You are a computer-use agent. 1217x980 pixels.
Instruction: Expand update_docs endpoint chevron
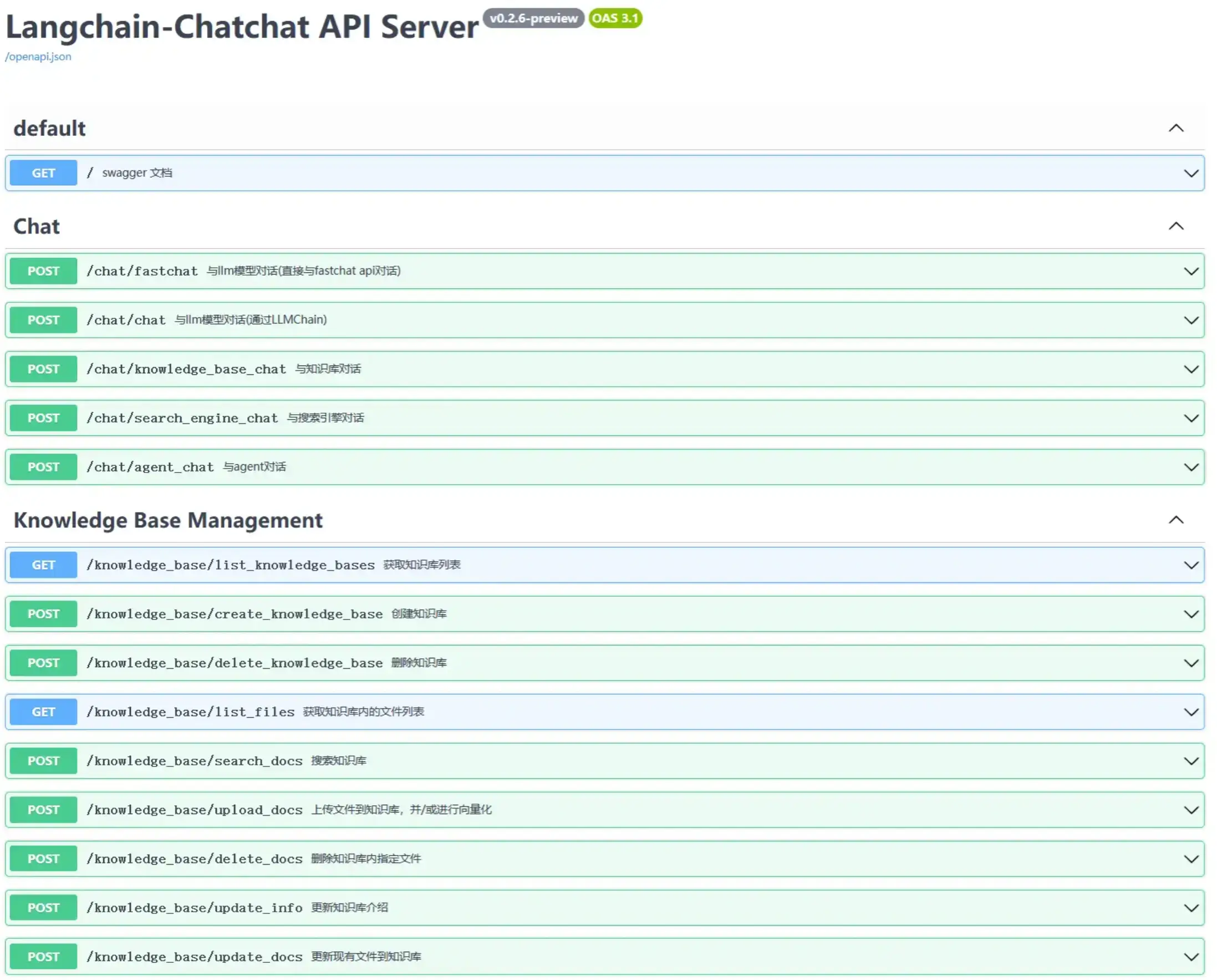click(1190, 957)
